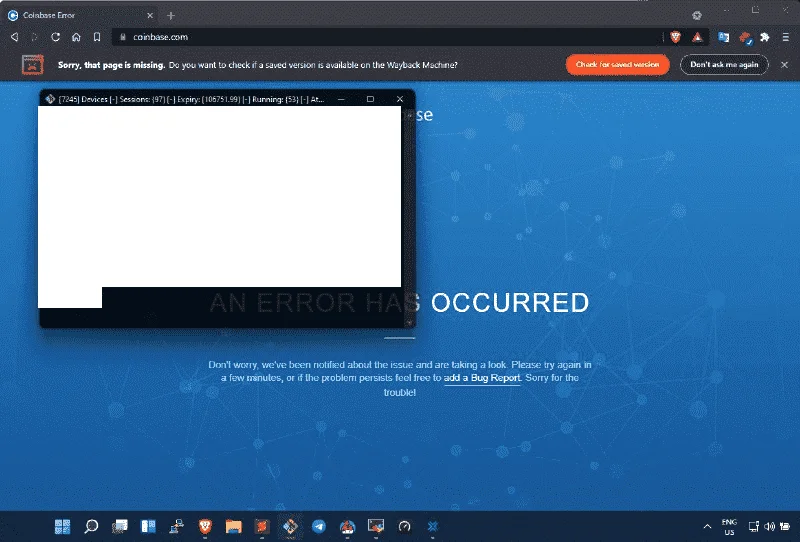Select the diamond-icon console app in taskbar

pos(290,526)
